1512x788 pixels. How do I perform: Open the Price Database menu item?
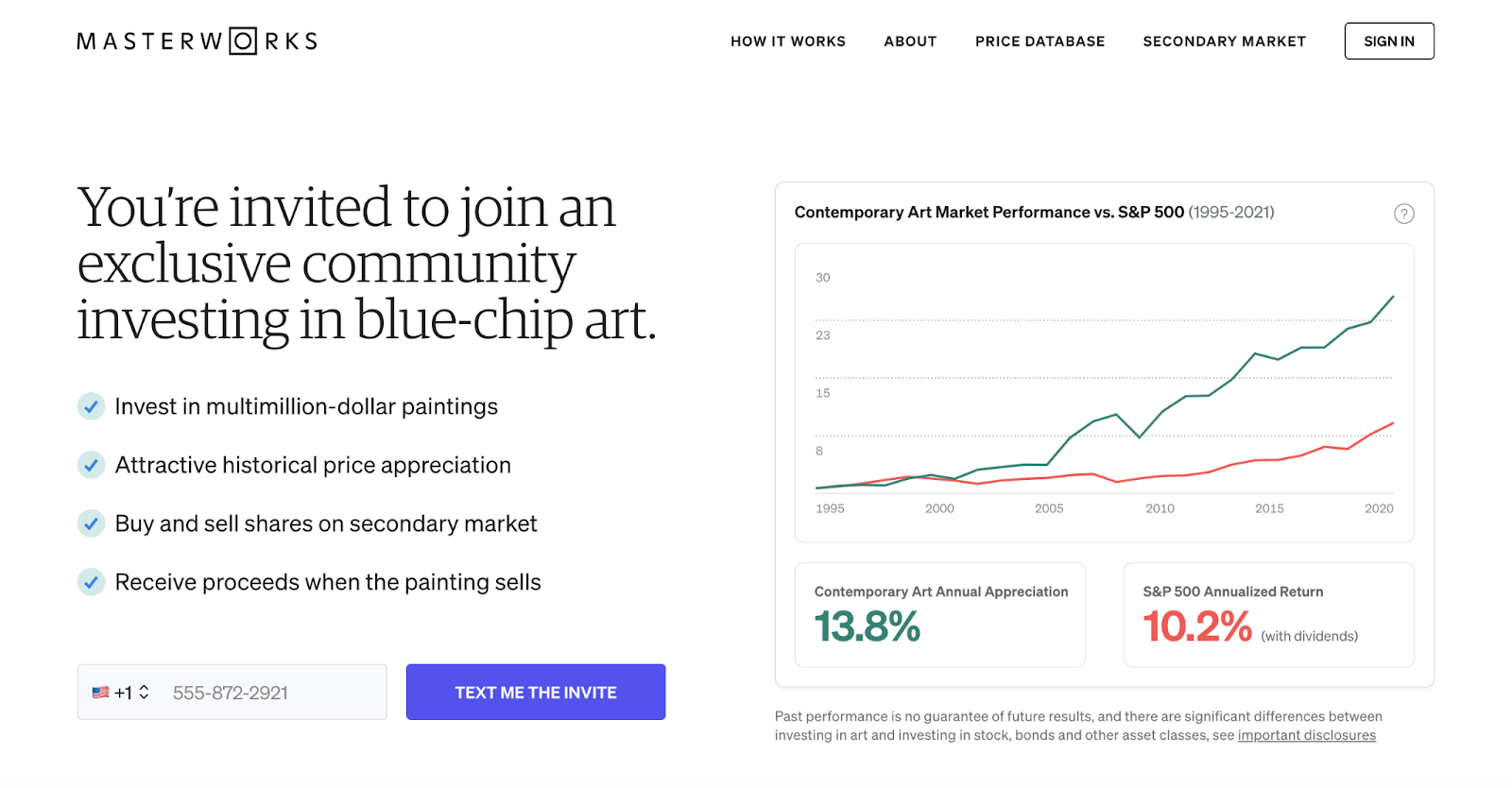(x=1039, y=42)
